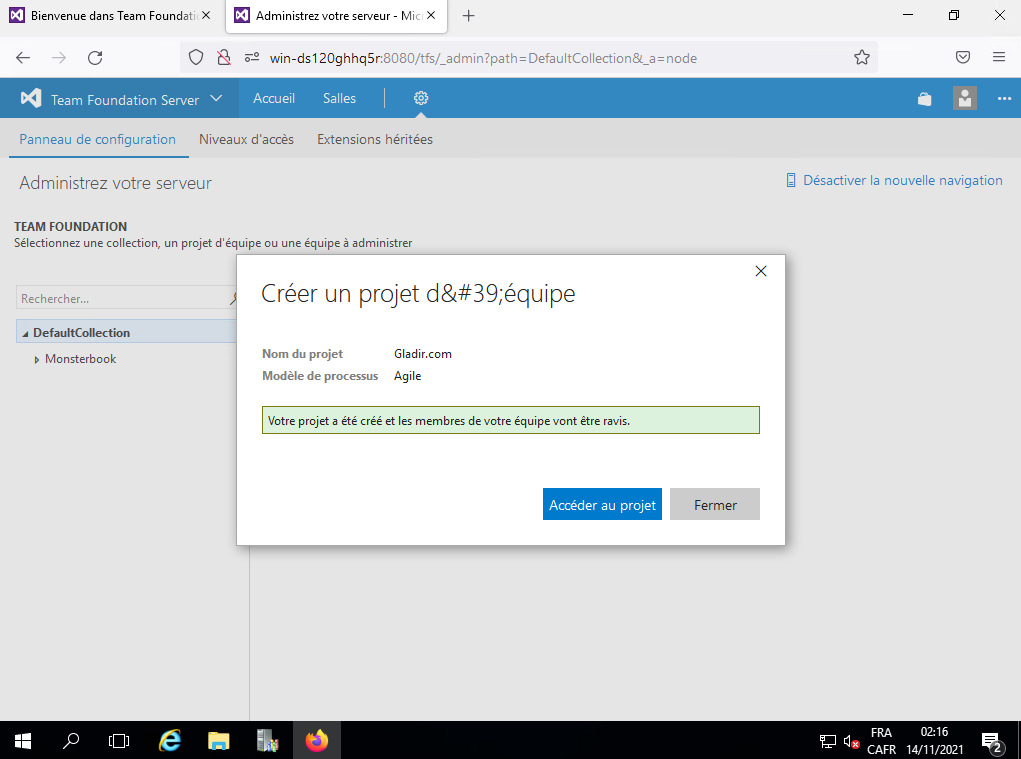Launch Internet Explorer from taskbar
This screenshot has width=1021, height=759.
pos(170,740)
